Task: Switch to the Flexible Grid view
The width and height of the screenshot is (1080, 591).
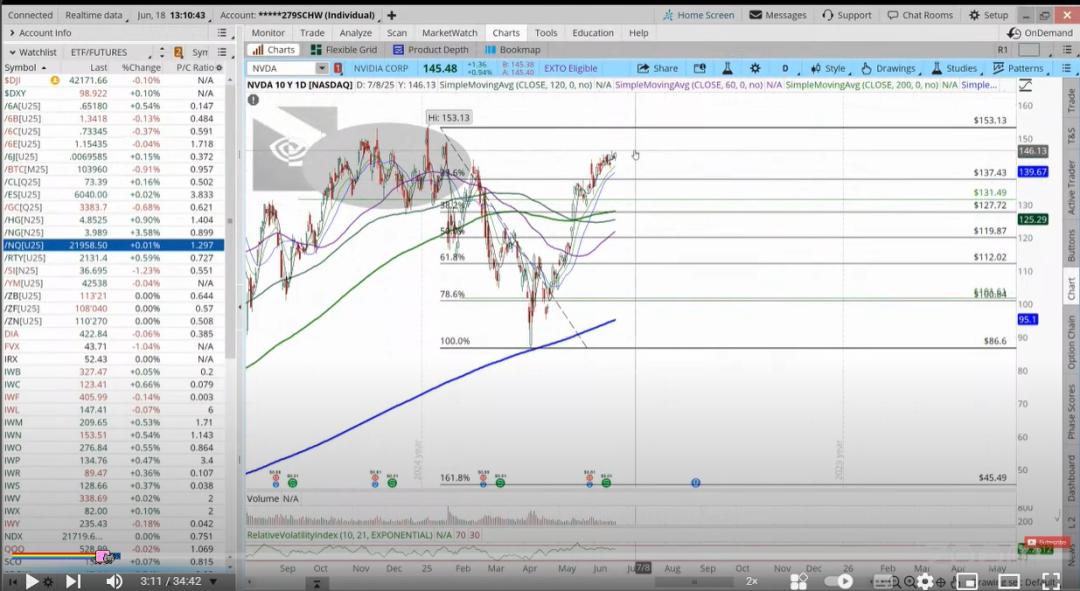Action: coord(344,50)
